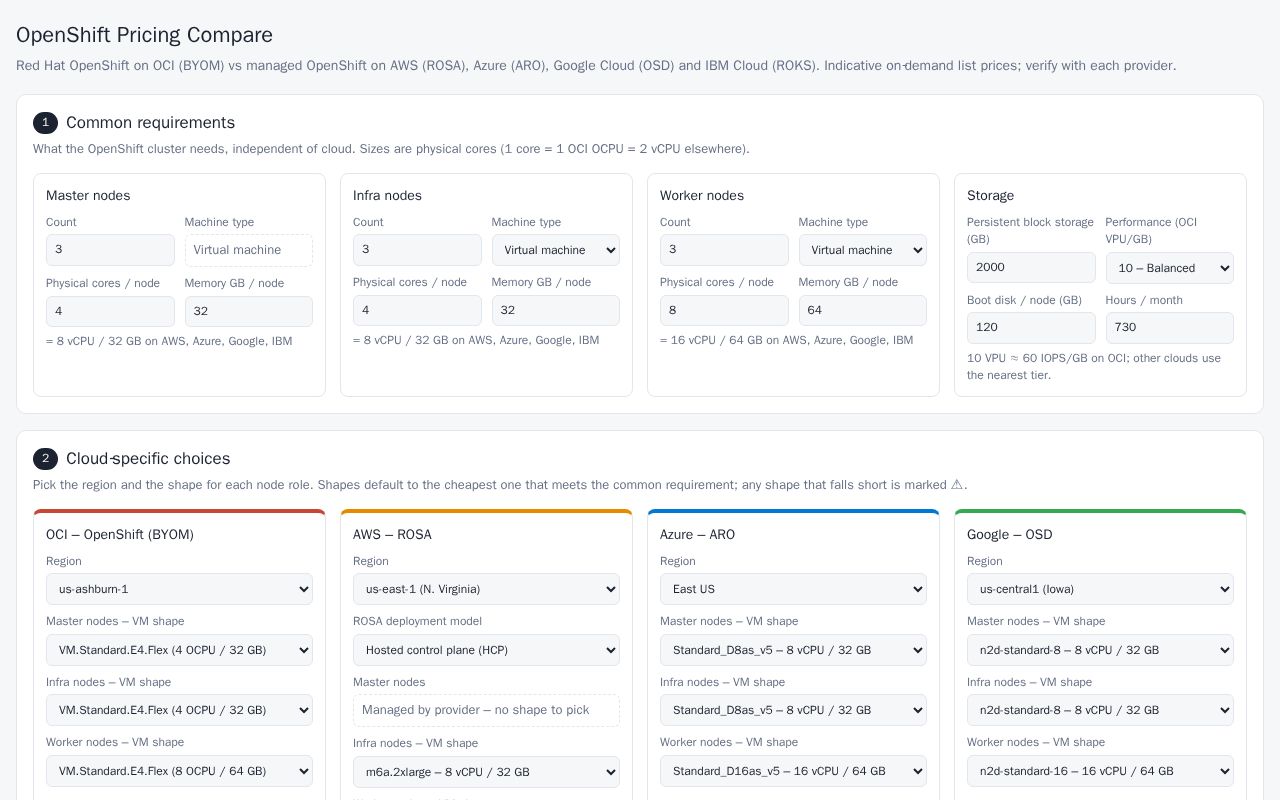
Task: Click the 'OpenShift Pricing Compare' page title
Action: [144, 35]
